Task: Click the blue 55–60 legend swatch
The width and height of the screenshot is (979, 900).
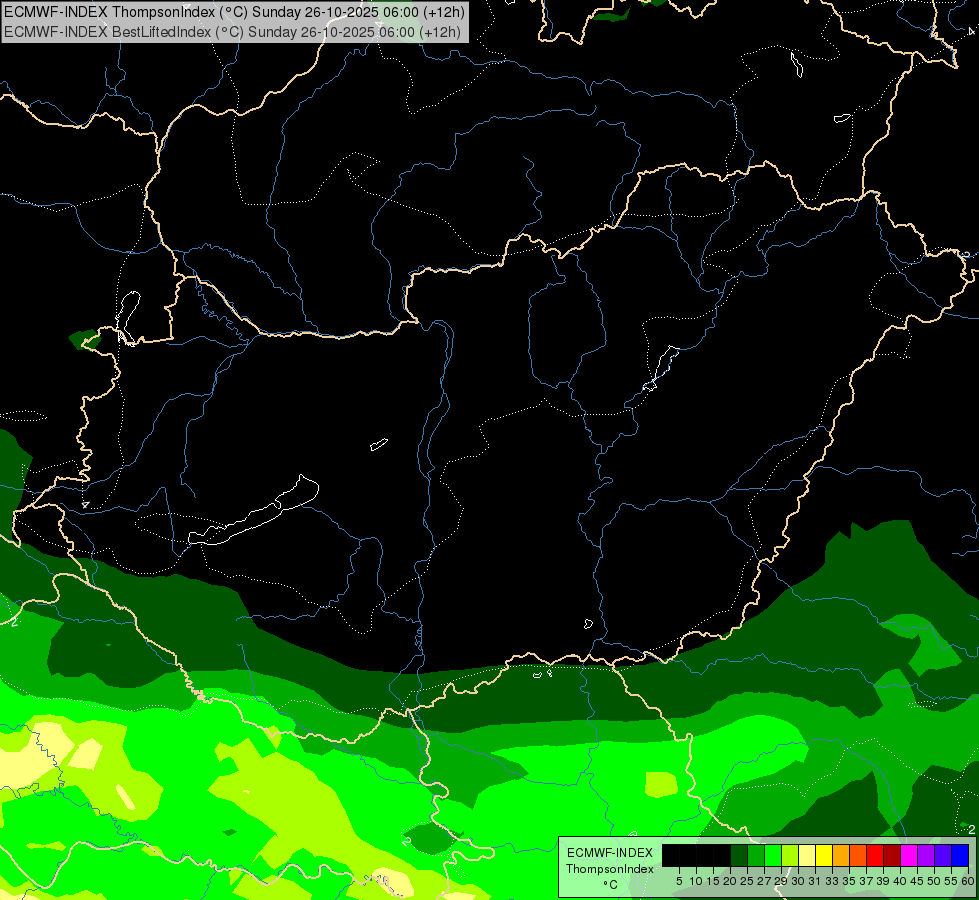Action: (x=960, y=855)
